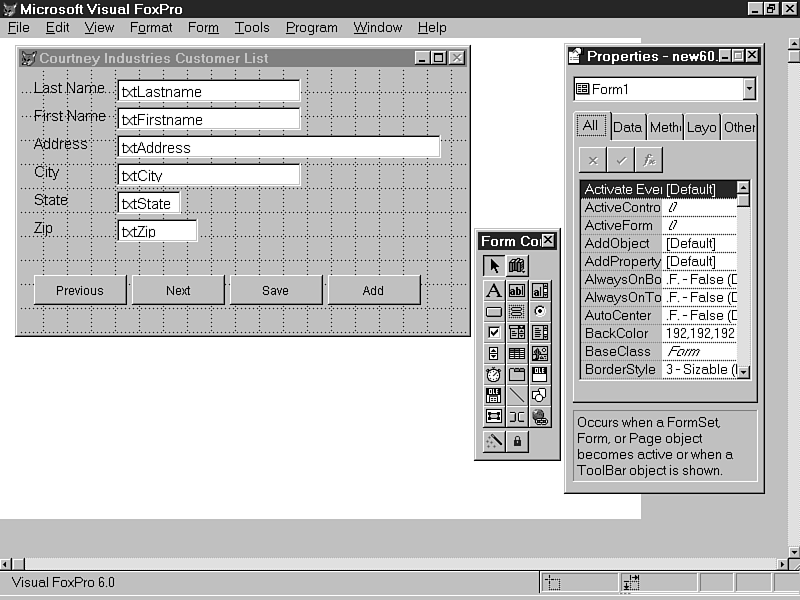Open the Form1 object dropdown
The height and width of the screenshot is (600, 800).
[x=749, y=89]
